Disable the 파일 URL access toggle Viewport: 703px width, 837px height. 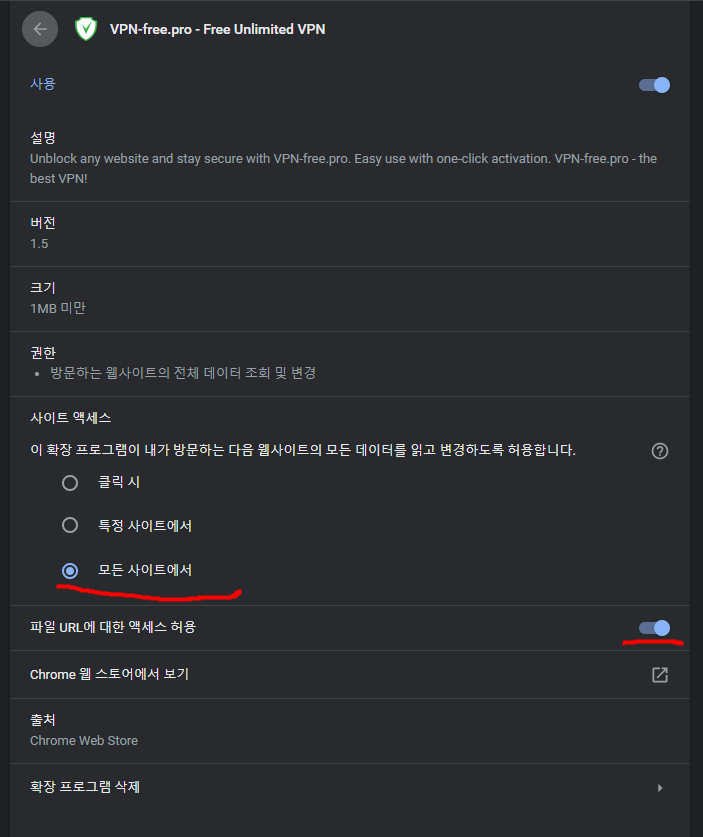[654, 628]
